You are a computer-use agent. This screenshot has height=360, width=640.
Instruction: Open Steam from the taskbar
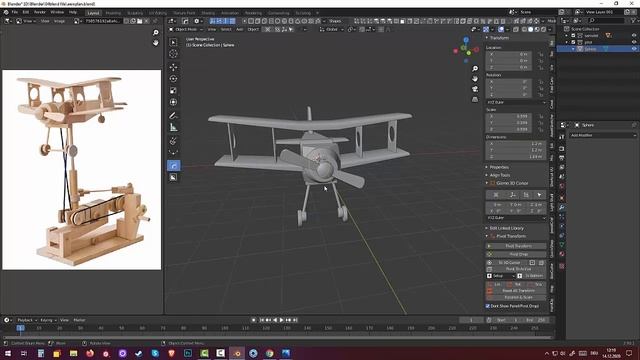139,353
